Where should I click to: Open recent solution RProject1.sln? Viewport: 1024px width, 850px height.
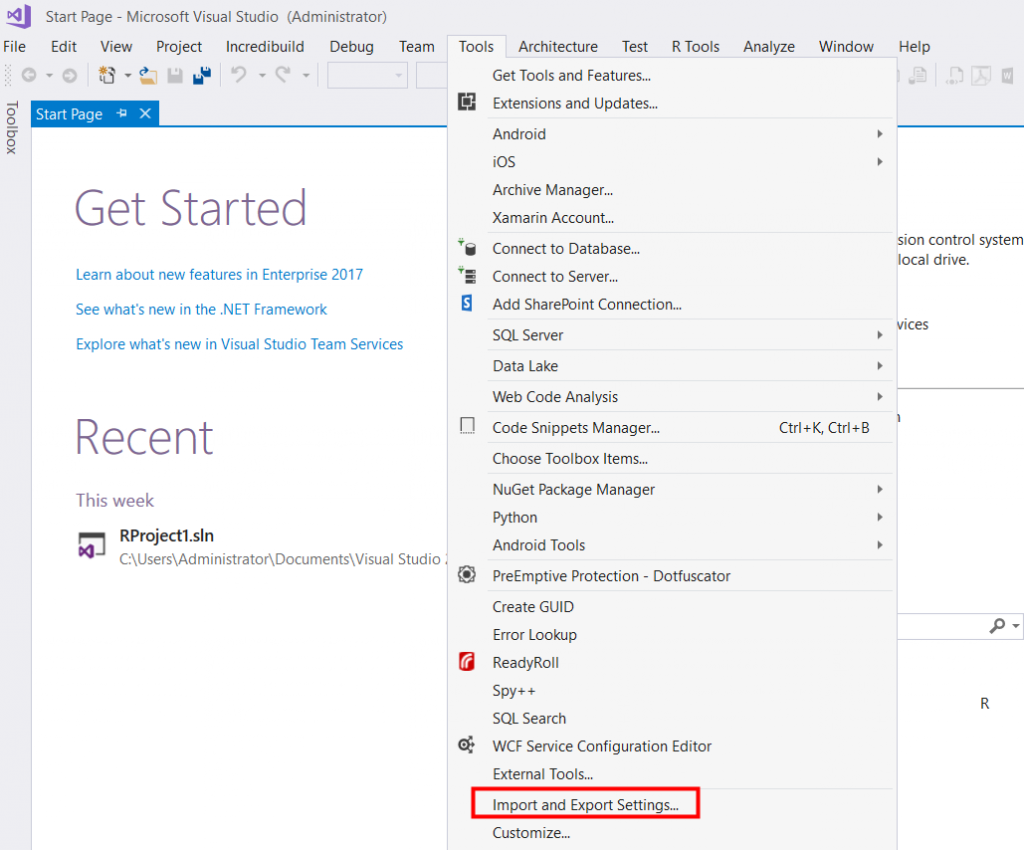(167, 535)
